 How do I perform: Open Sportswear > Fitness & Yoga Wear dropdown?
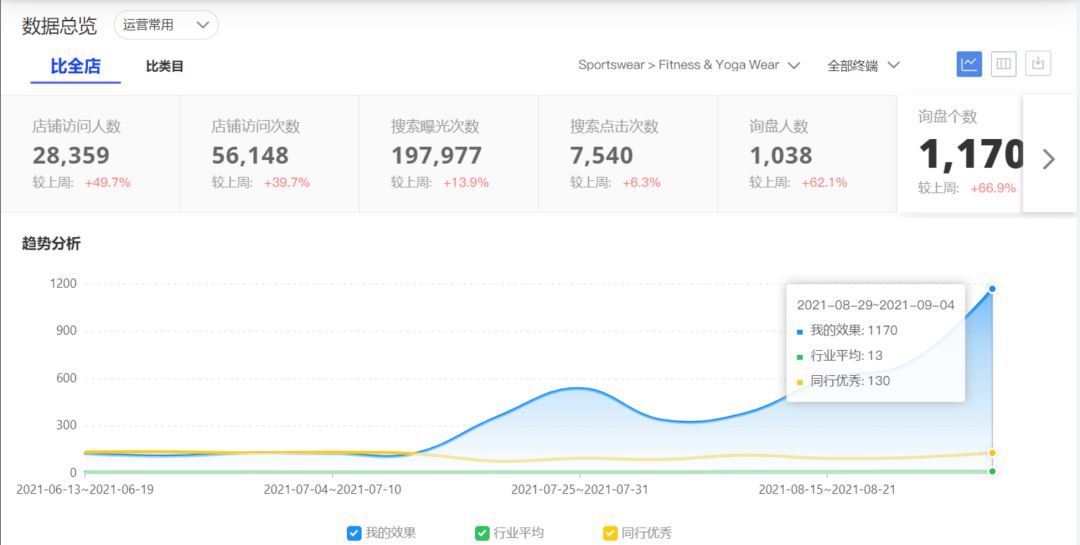(689, 65)
